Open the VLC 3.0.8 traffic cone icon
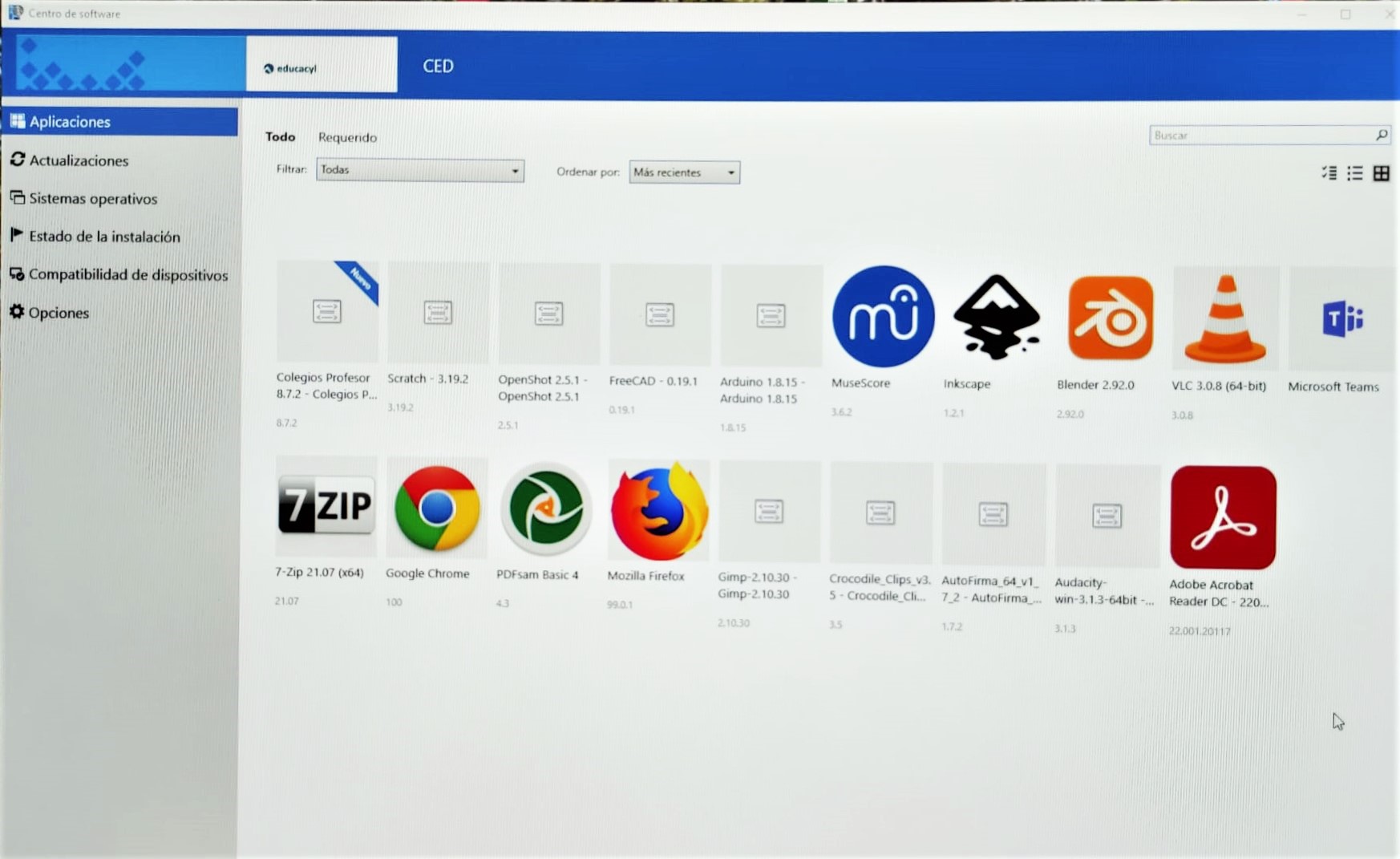The height and width of the screenshot is (859, 1400). 1225,319
